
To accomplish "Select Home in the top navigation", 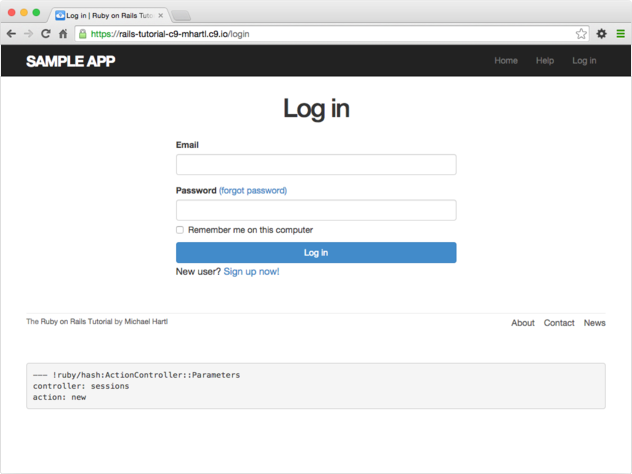I will (506, 61).
